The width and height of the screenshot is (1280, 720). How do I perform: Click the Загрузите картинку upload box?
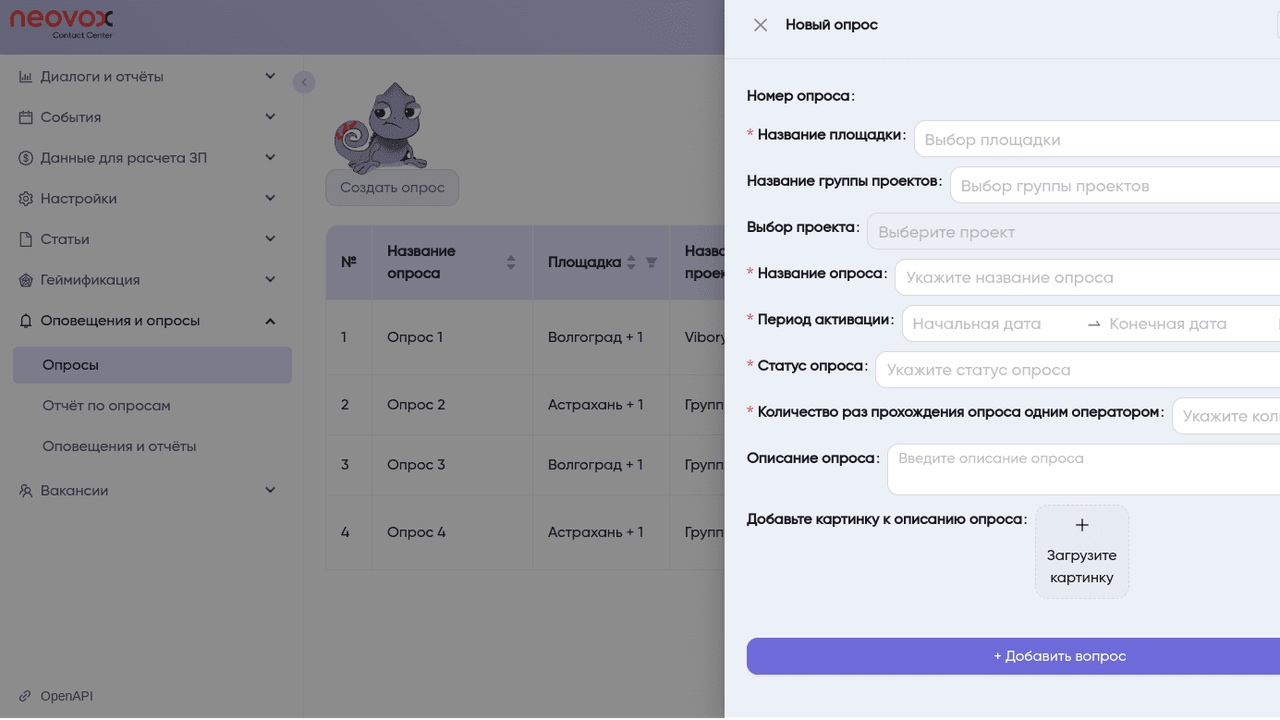[1082, 552]
